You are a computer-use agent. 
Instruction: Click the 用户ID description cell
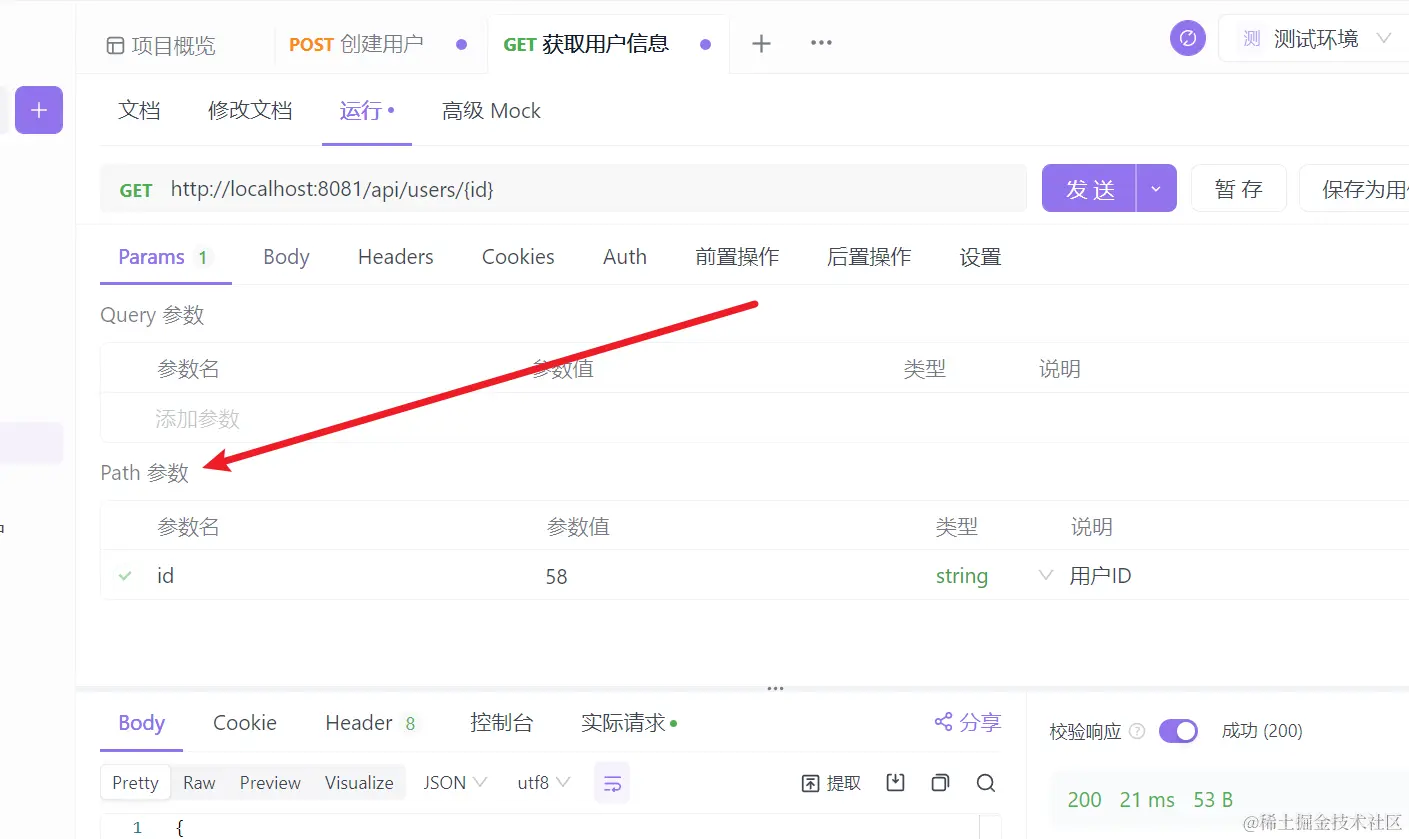(1100, 576)
